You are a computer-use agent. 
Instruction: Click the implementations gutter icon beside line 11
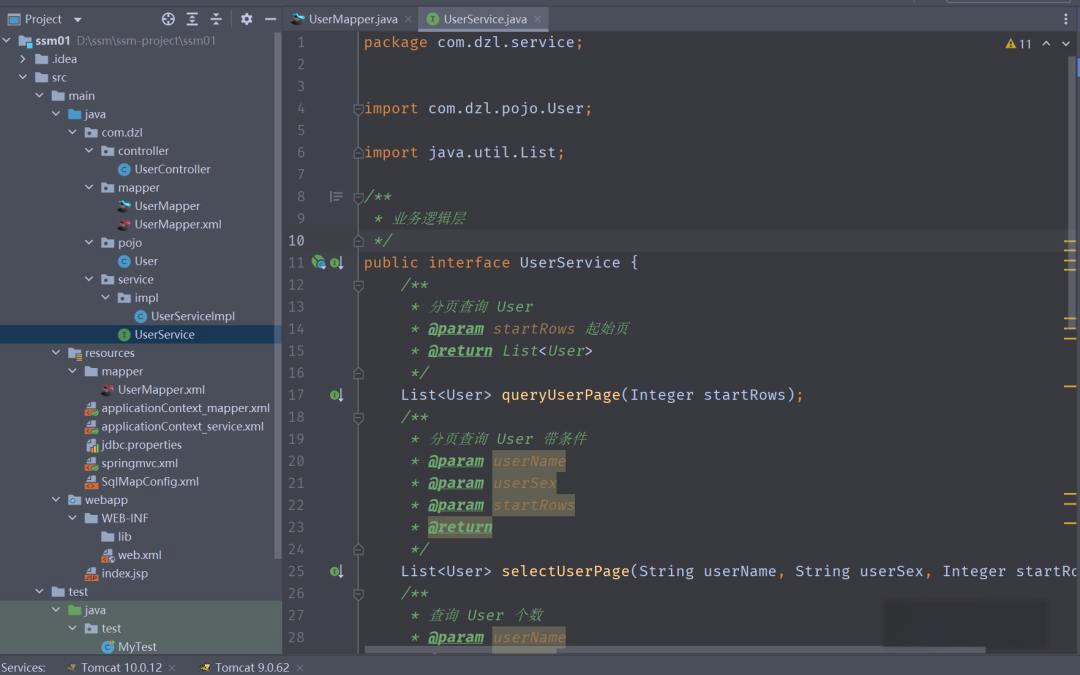pyautogui.click(x=336, y=262)
